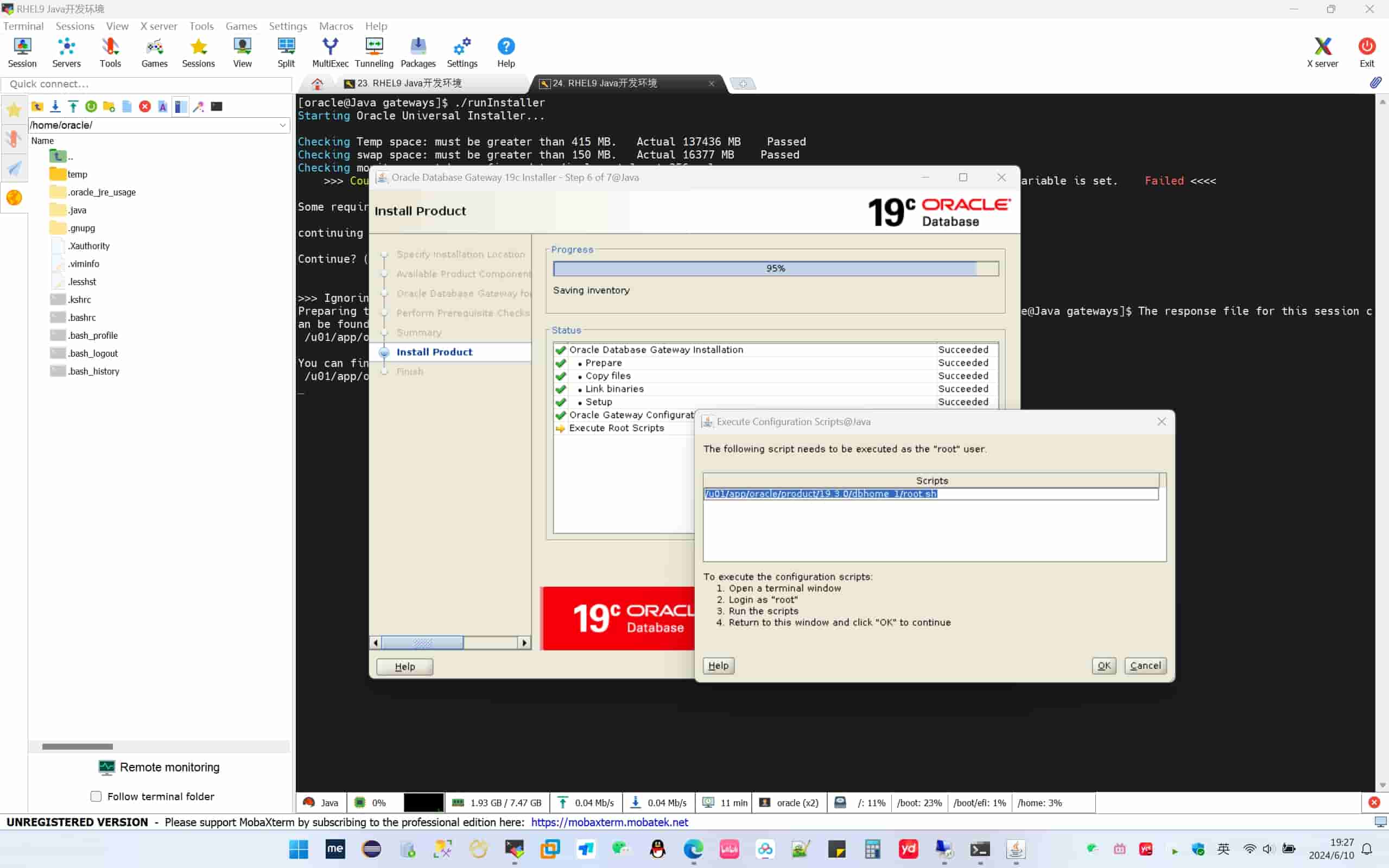Click Remote monitoring button
Image resolution: width=1389 pixels, height=868 pixels.
[x=159, y=767]
